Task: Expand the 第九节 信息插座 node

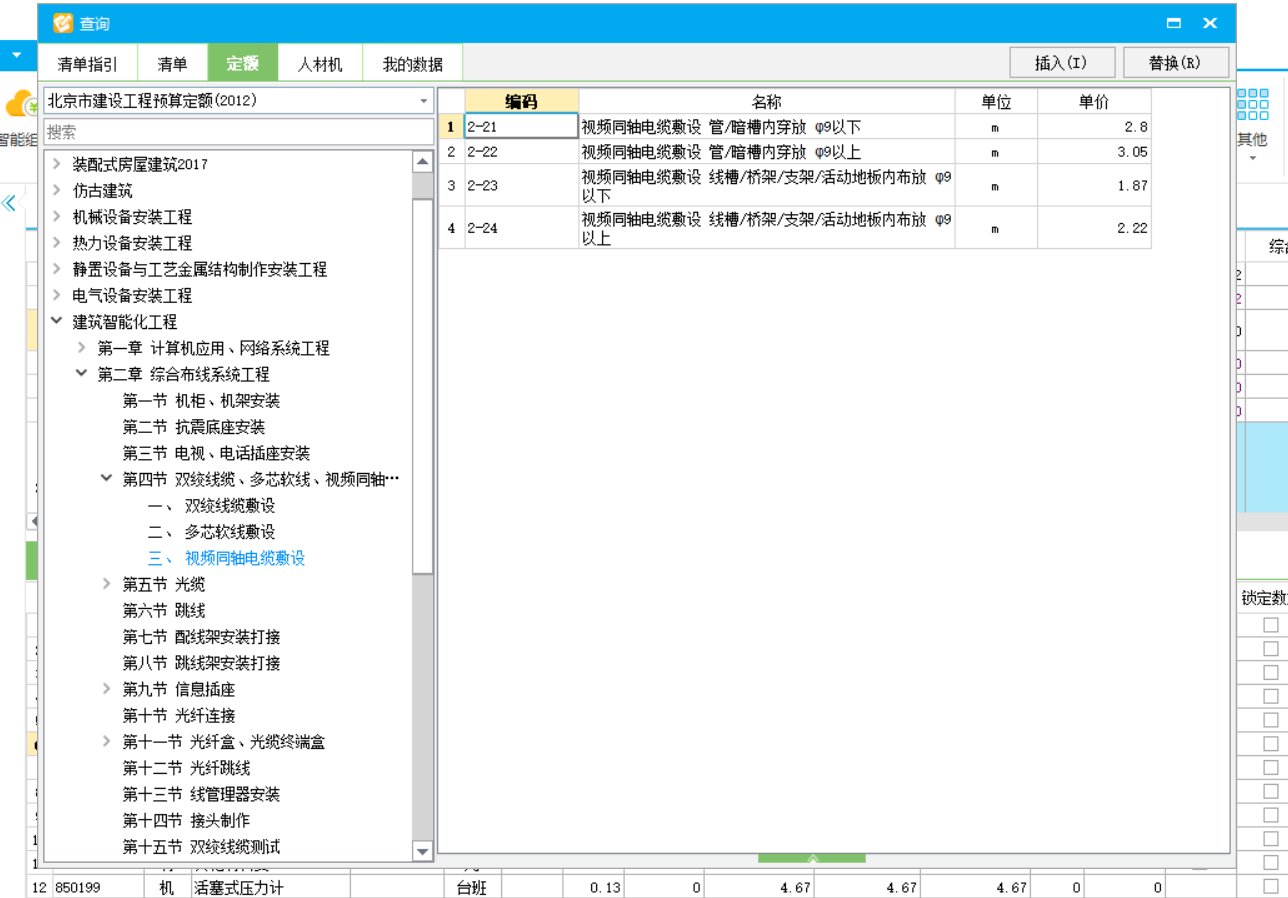Action: pos(107,689)
